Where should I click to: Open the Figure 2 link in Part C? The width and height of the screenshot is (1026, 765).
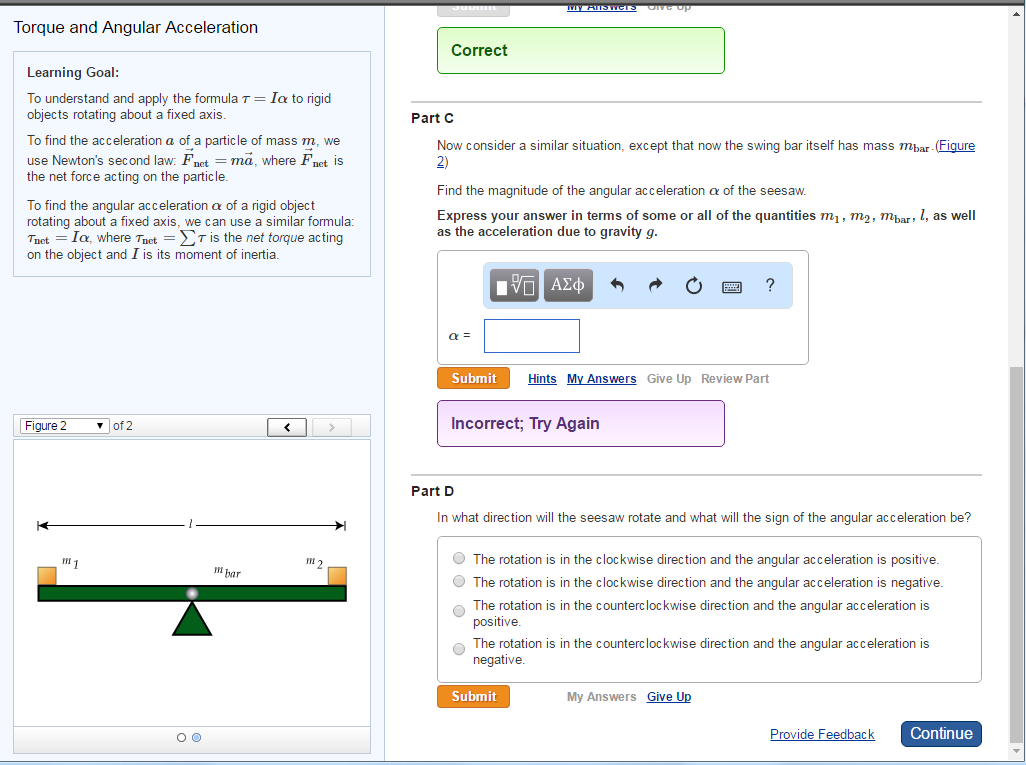[957, 145]
